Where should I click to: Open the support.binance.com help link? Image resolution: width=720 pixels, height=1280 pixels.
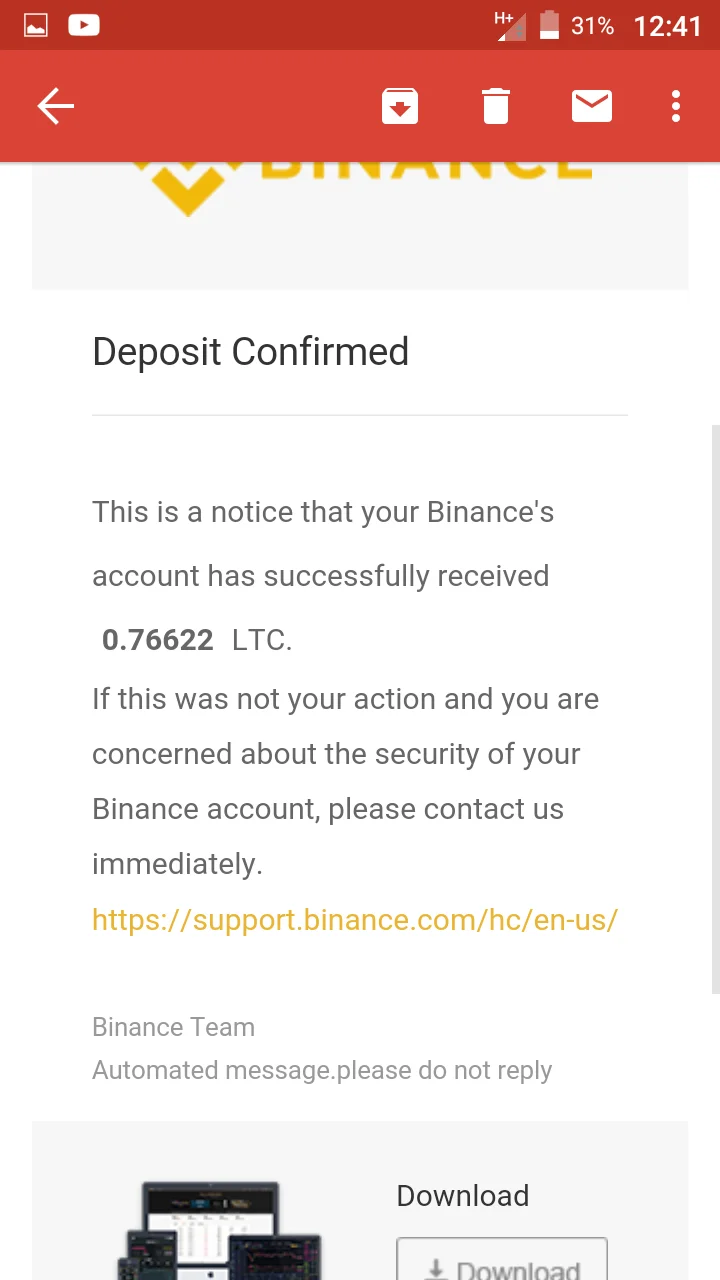(x=355, y=920)
